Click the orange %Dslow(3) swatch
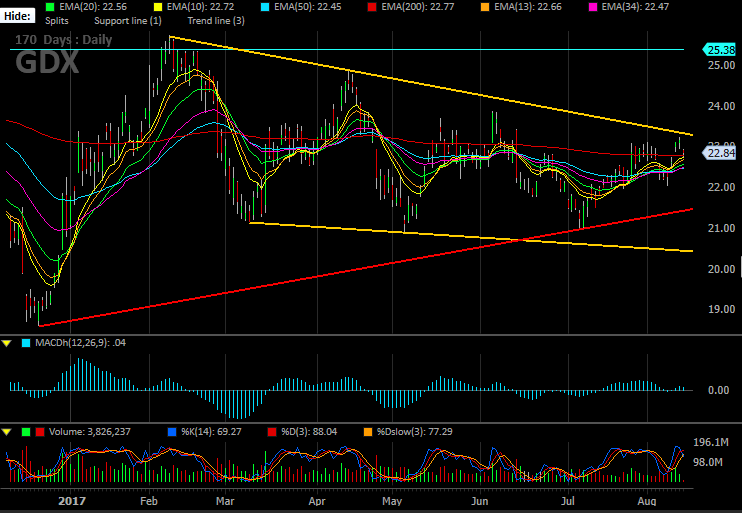742x513 pixels. tap(368, 432)
